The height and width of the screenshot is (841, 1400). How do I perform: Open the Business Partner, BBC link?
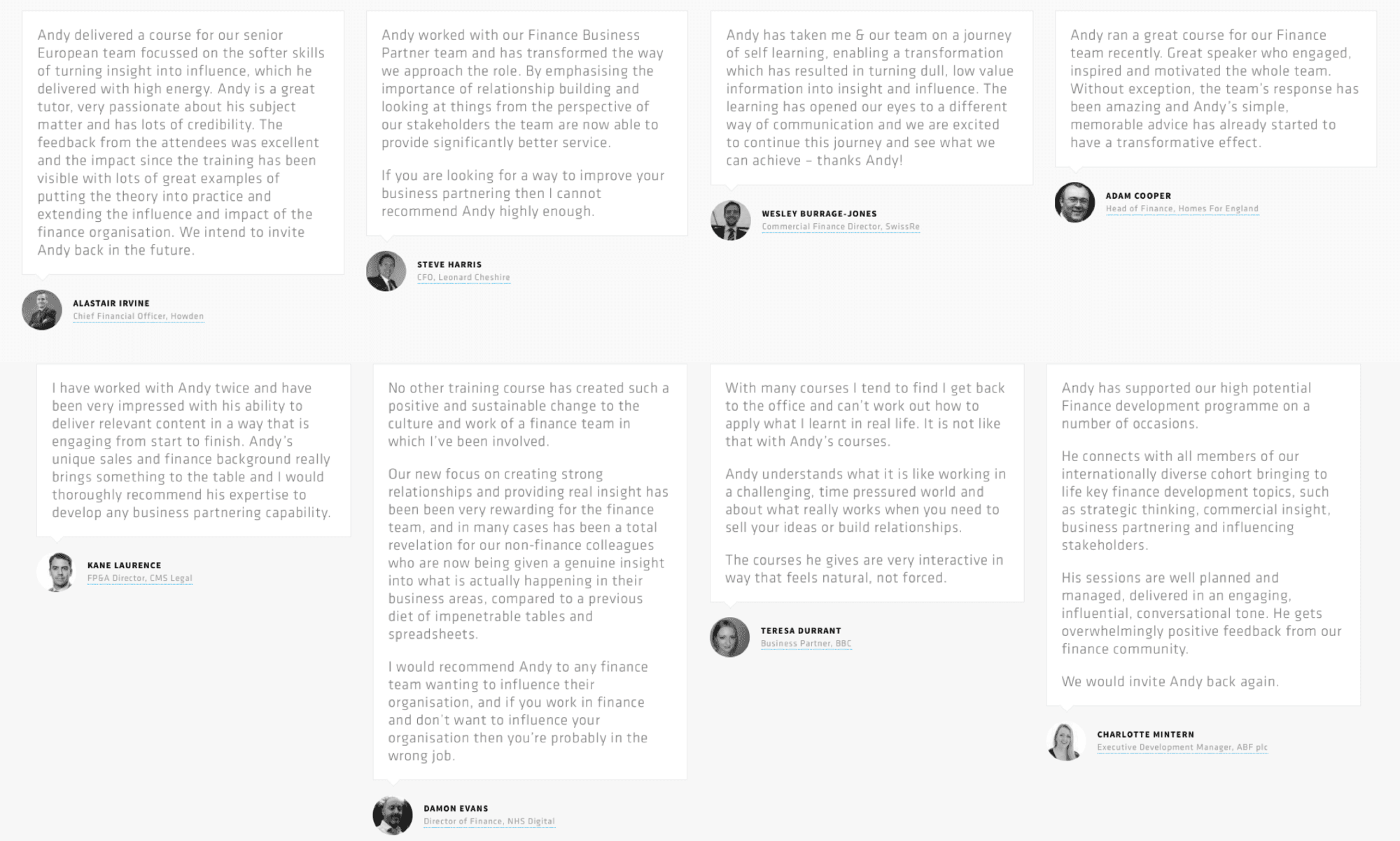tap(806, 644)
